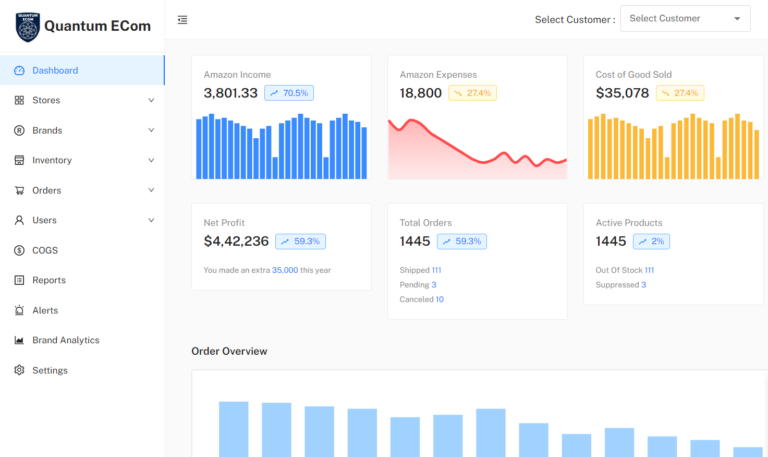Viewport: 768px width, 457px height.
Task: Click the Stores grid icon in sidebar
Action: coord(19,100)
